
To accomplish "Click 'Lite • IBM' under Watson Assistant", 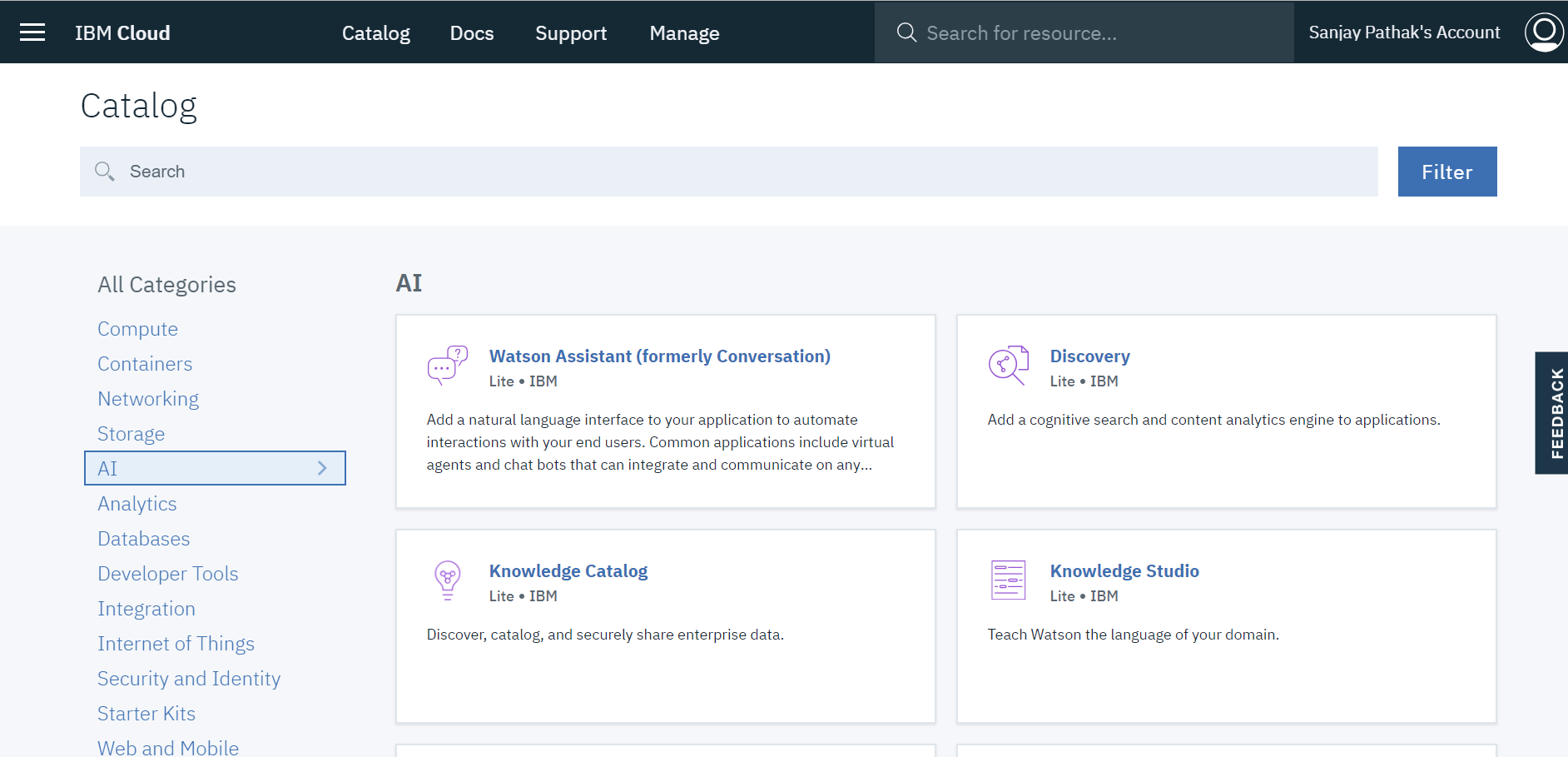I will 523,381.
